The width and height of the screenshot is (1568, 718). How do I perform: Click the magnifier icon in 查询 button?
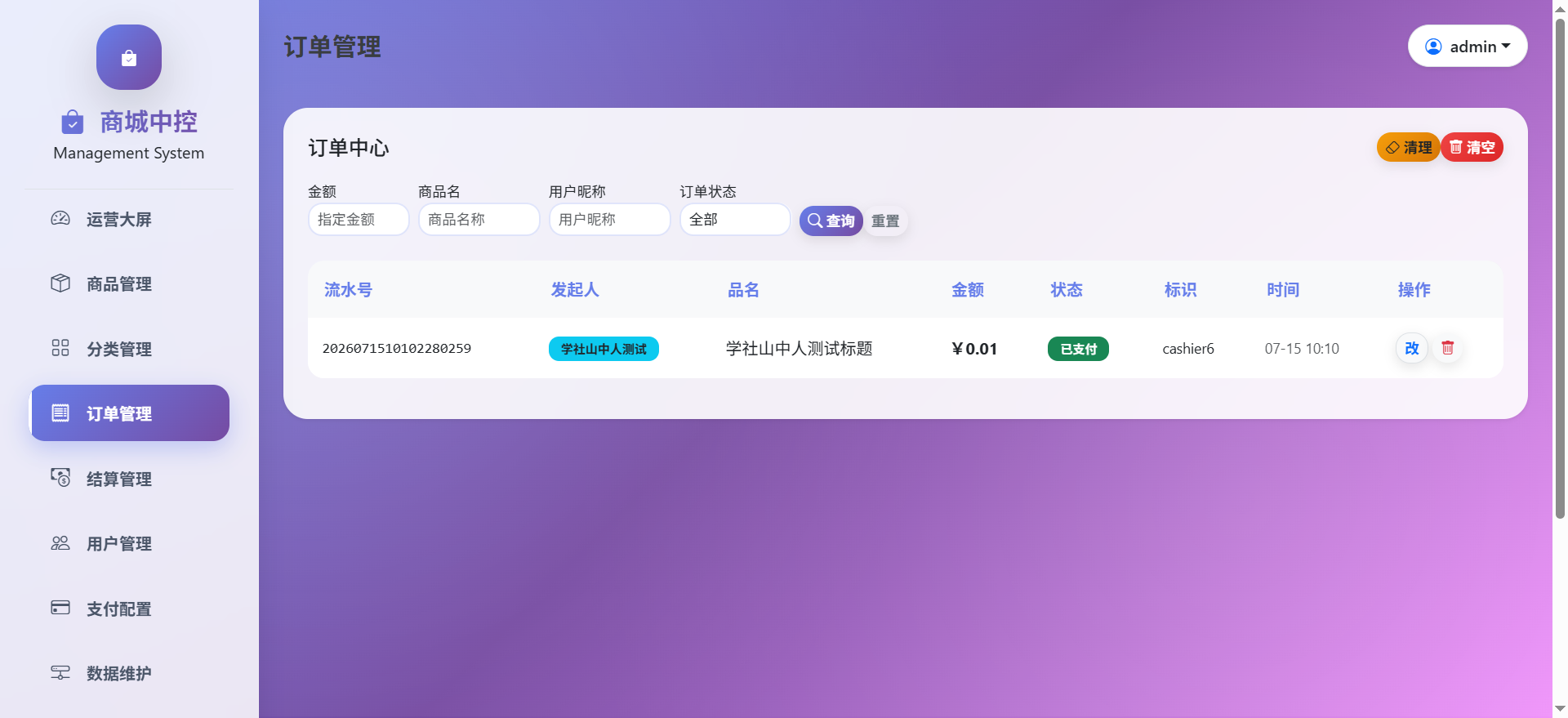coord(815,221)
